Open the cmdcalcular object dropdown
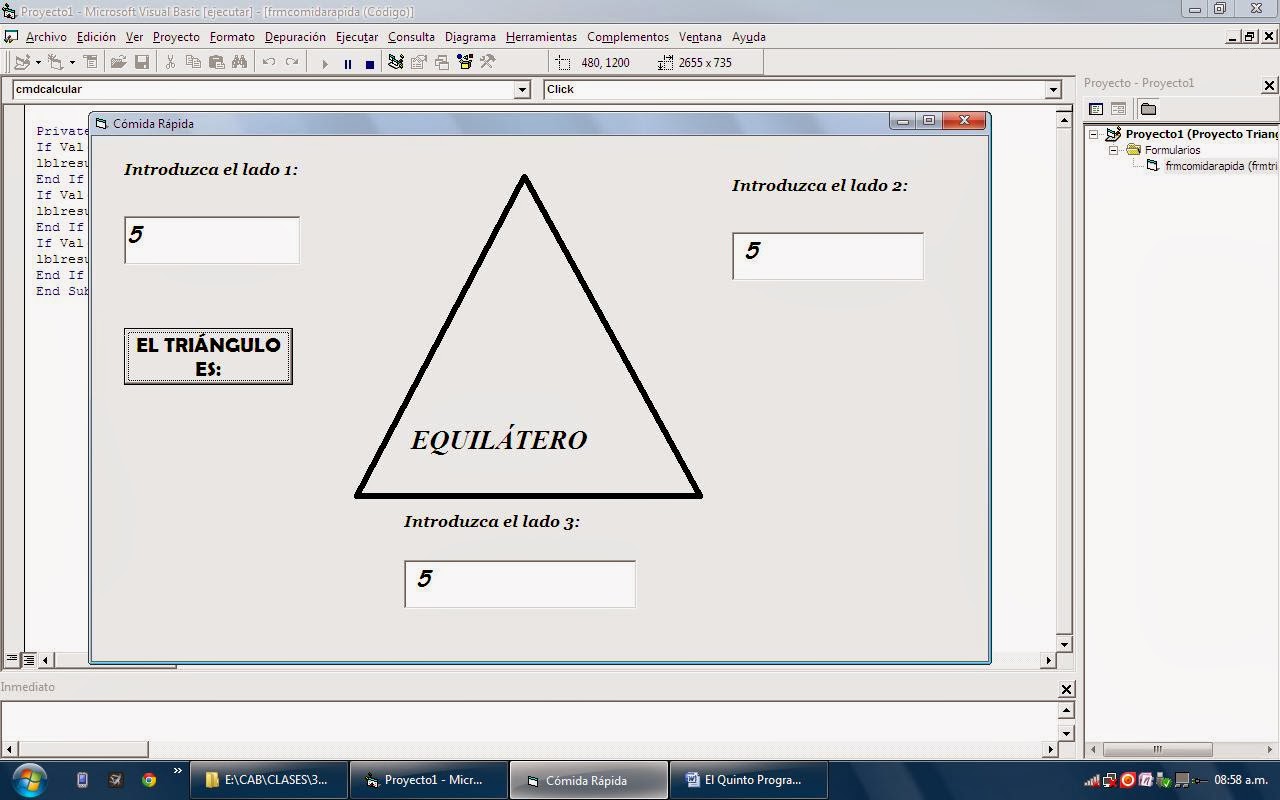 (x=522, y=89)
